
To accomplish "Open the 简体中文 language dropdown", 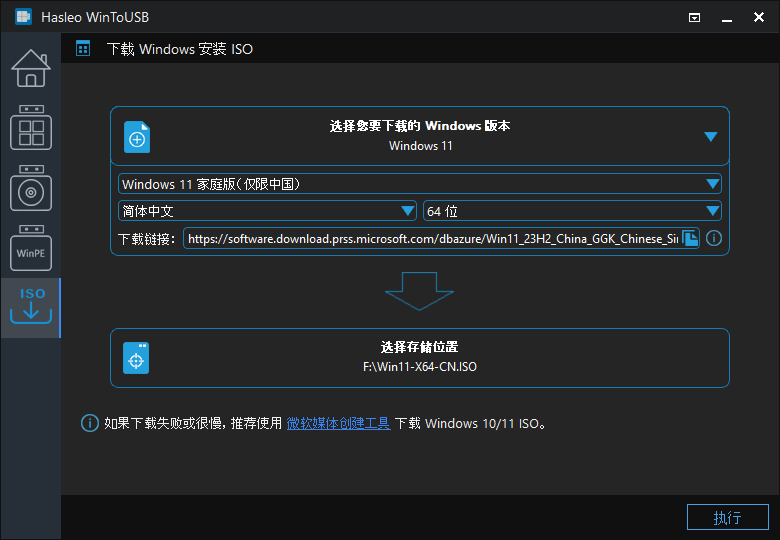I will [x=267, y=211].
